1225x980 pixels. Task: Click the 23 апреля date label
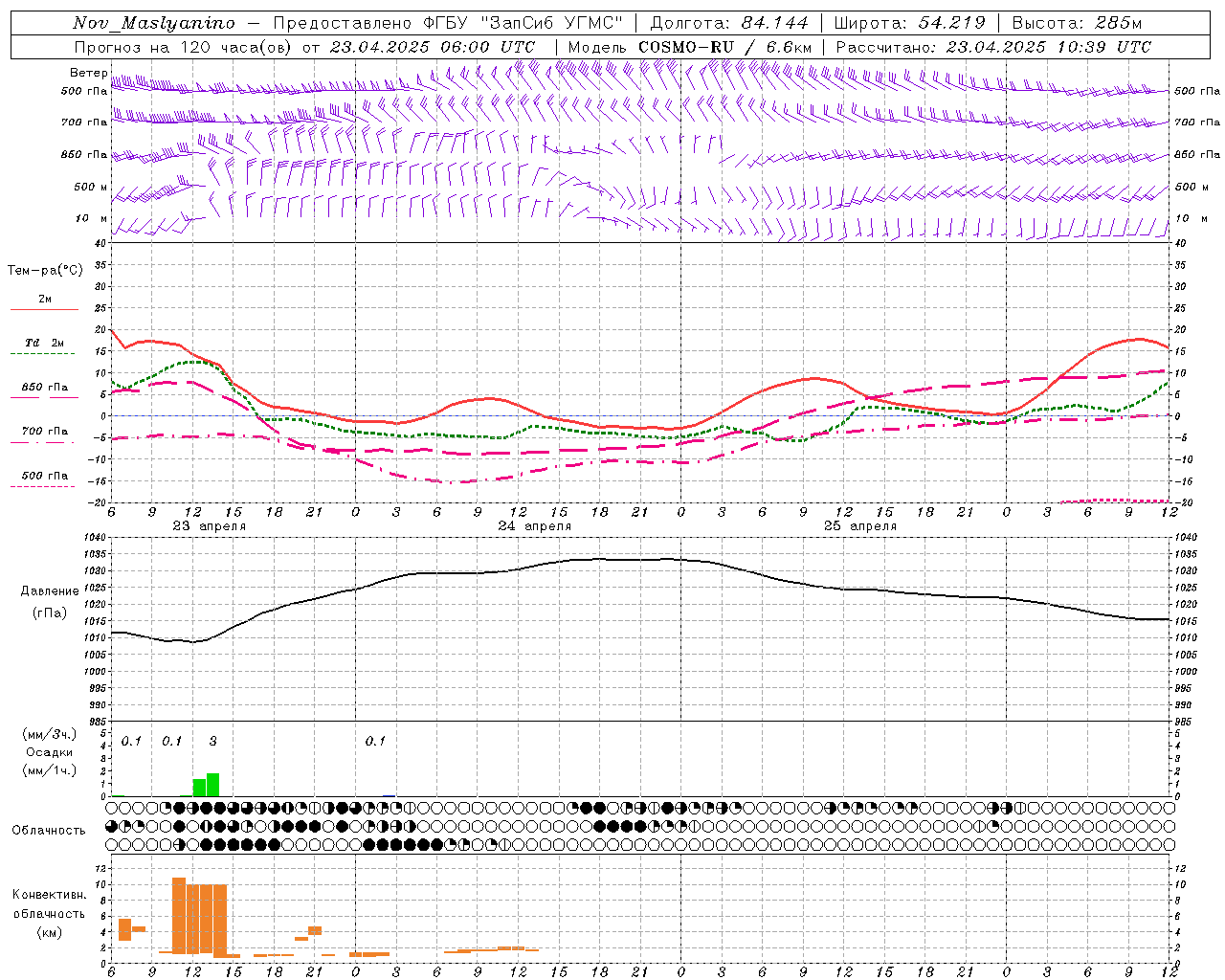click(209, 525)
